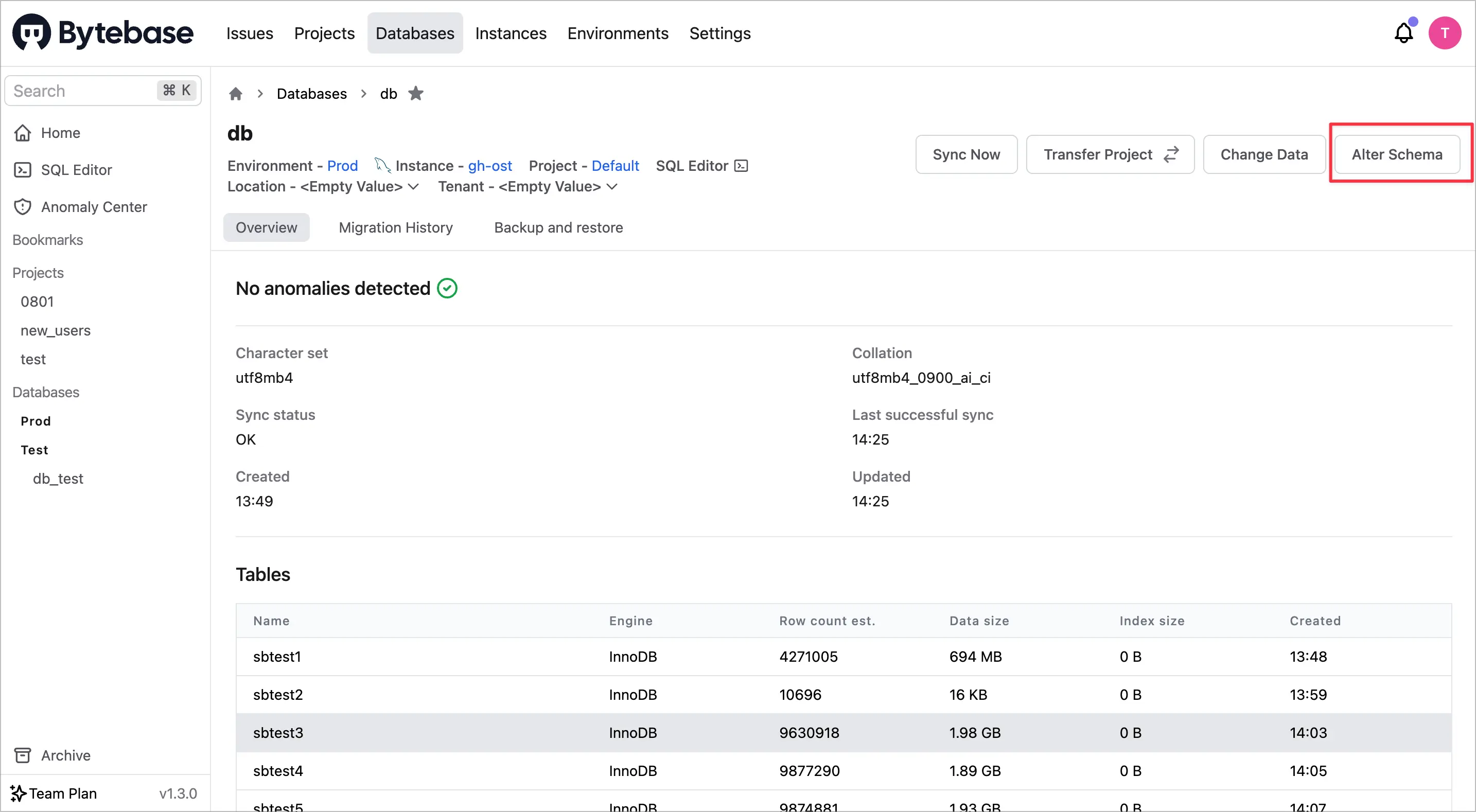Click the Alter Schema button
The height and width of the screenshot is (812, 1476).
click(1396, 154)
